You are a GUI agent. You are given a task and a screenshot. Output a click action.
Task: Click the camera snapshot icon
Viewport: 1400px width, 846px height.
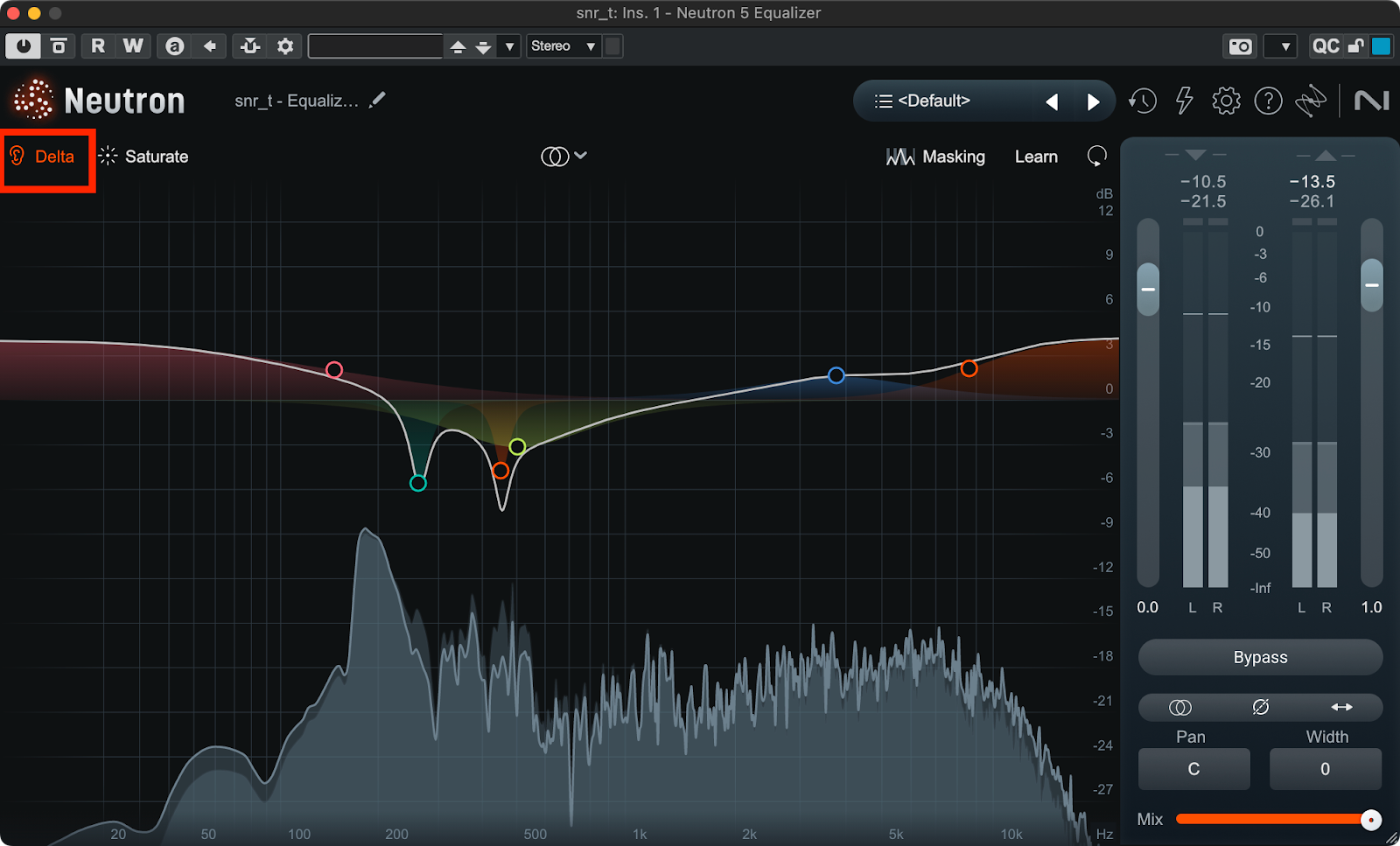1240,46
